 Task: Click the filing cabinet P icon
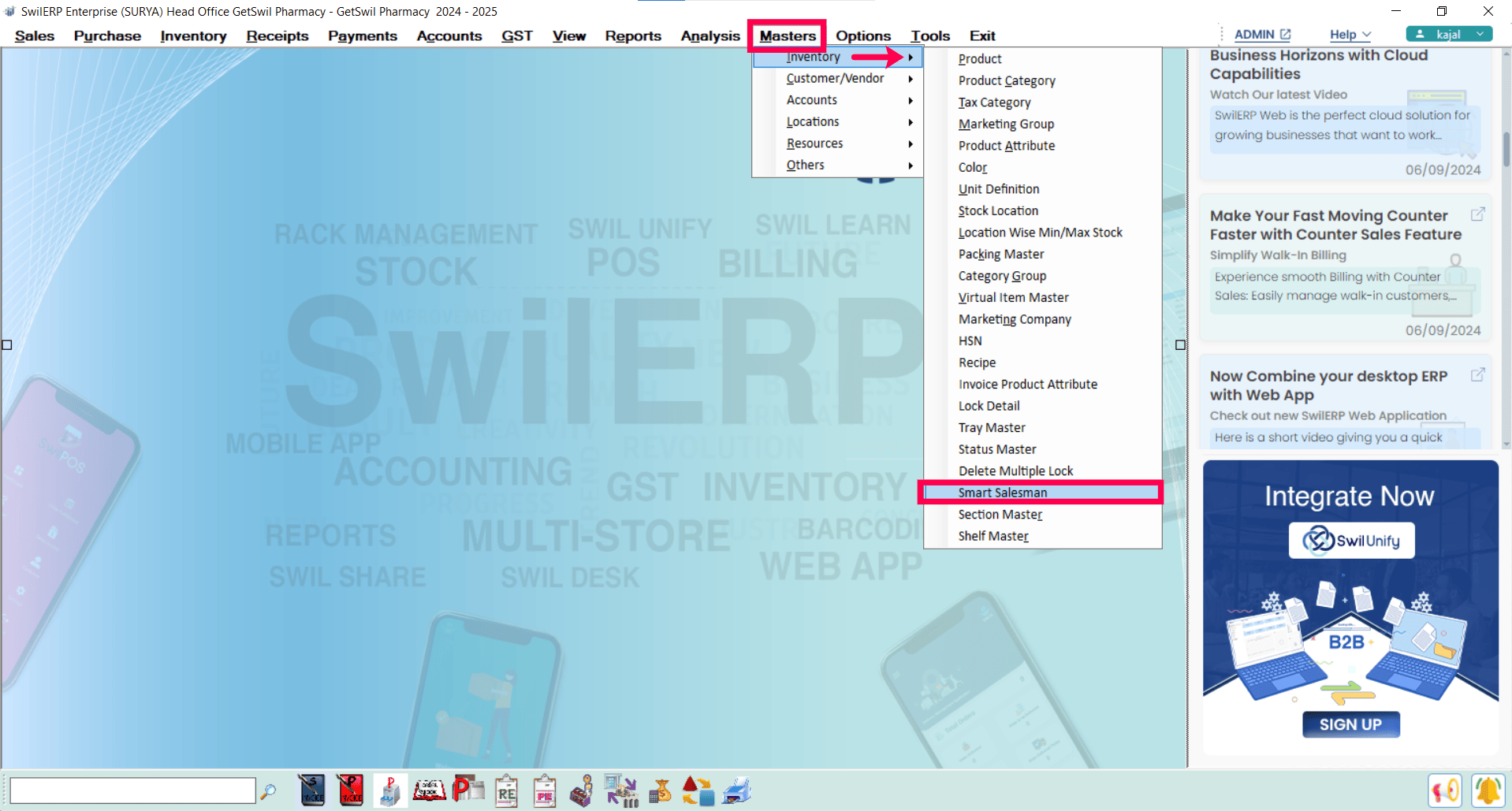390,791
